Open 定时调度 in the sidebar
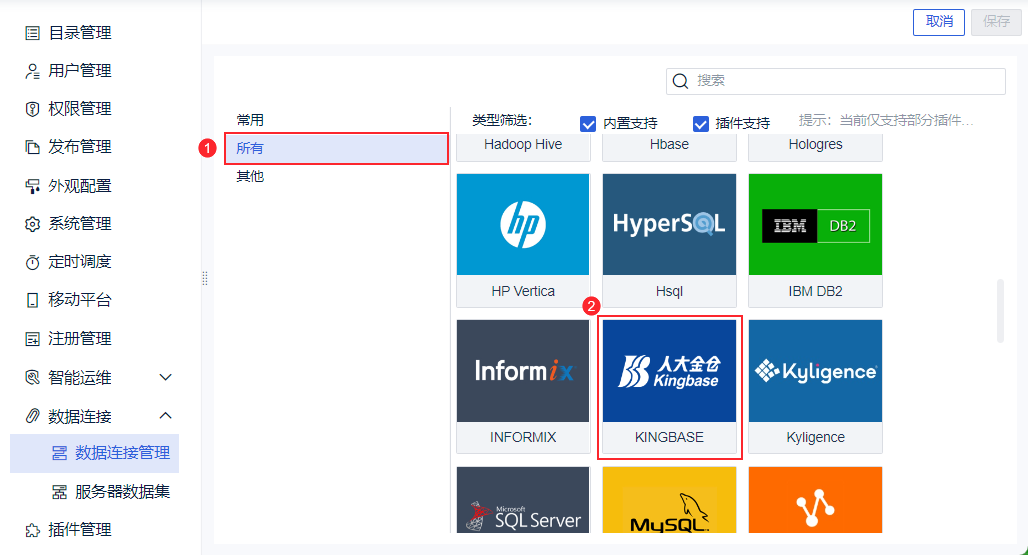The height and width of the screenshot is (555, 1028). (x=80, y=262)
